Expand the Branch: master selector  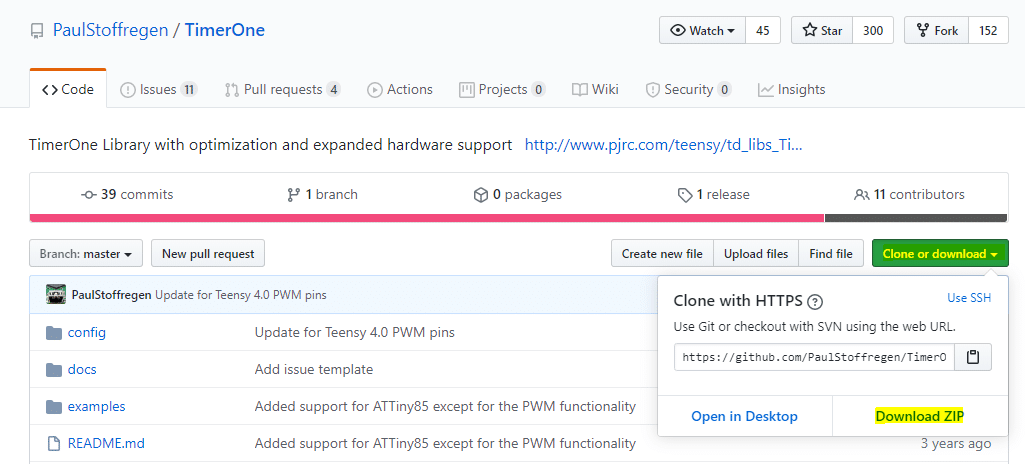(86, 254)
